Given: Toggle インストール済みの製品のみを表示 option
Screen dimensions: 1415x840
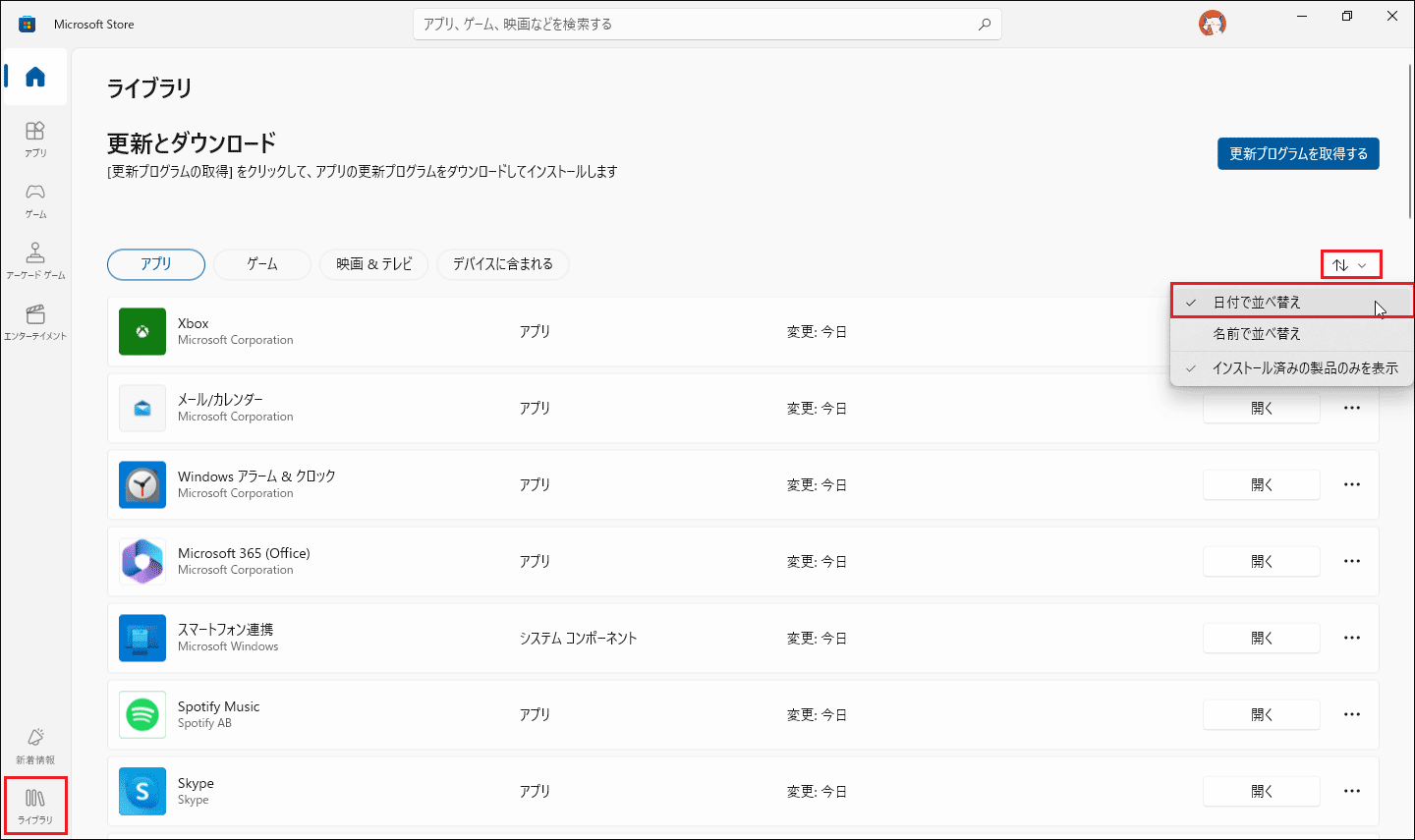Looking at the screenshot, I should 1304,368.
